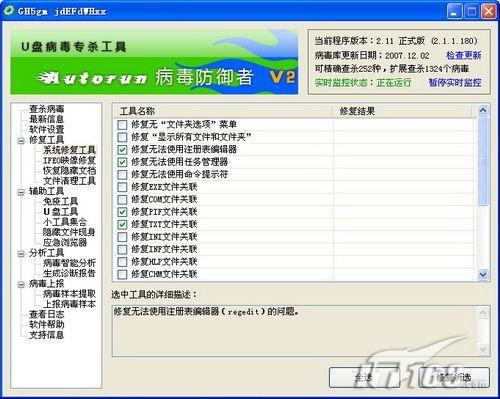Open 病毒样本提取 under 病毒上报

point(69,294)
